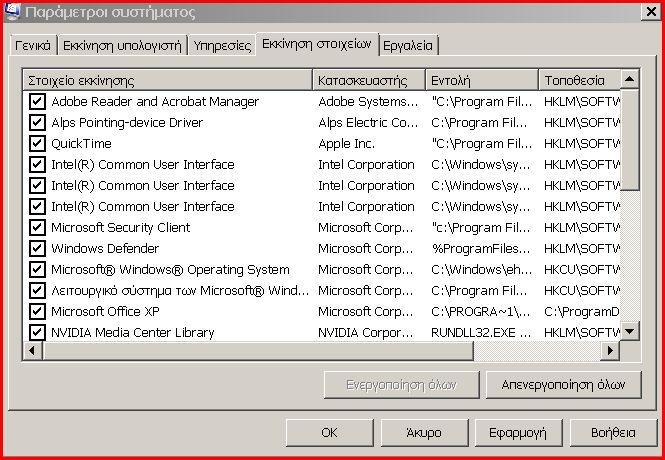Click the Εφαρμογή button
Viewport: 665px width, 460px height.
coord(518,433)
